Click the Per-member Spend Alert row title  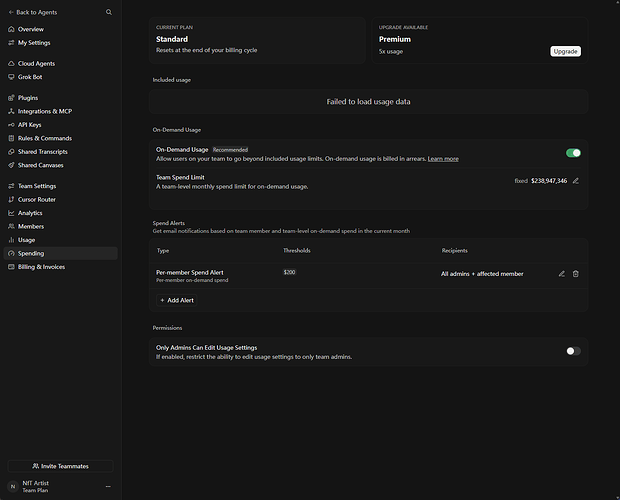(x=190, y=272)
